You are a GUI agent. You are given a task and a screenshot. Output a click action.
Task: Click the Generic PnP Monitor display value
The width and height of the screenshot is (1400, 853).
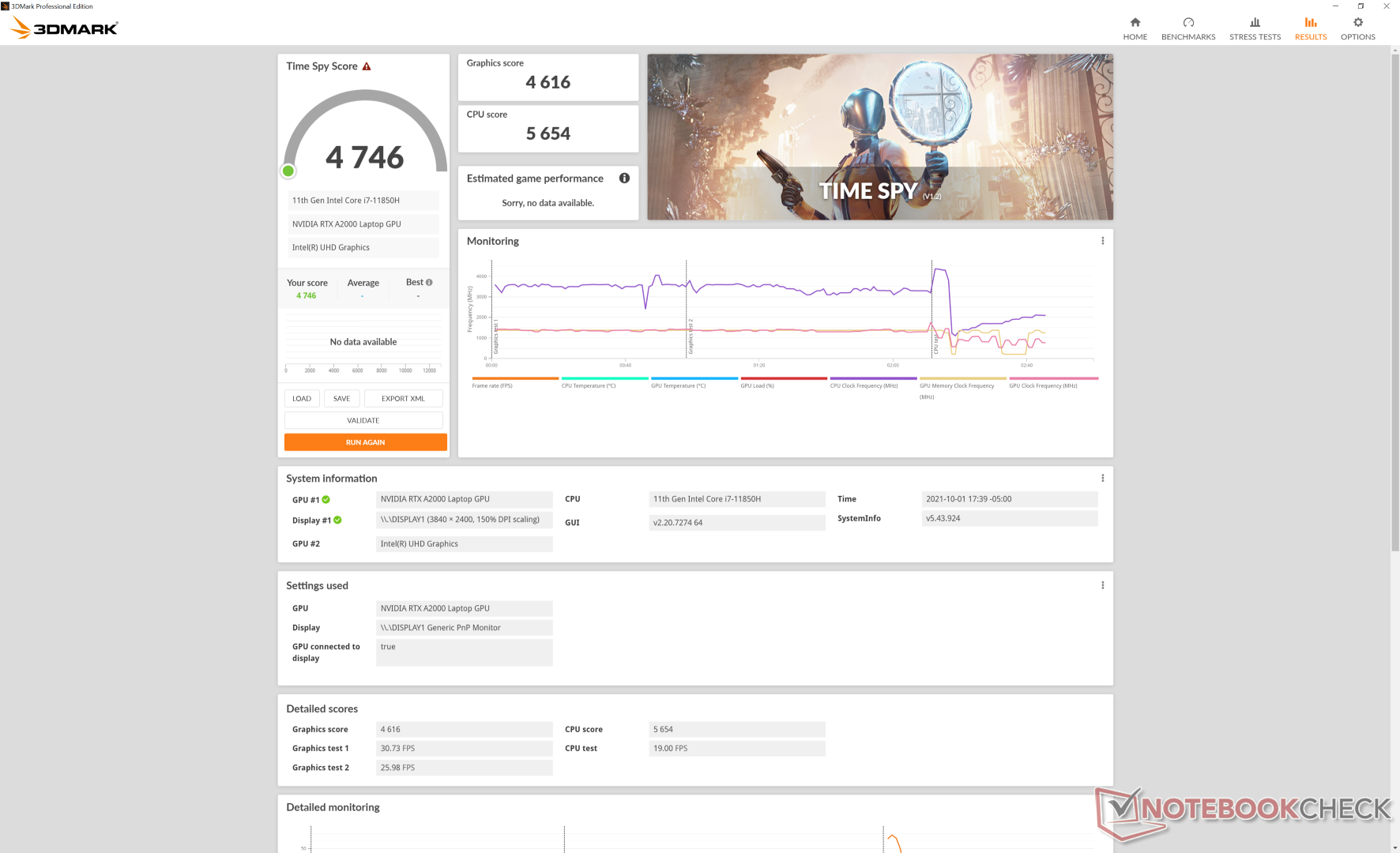pos(465,628)
